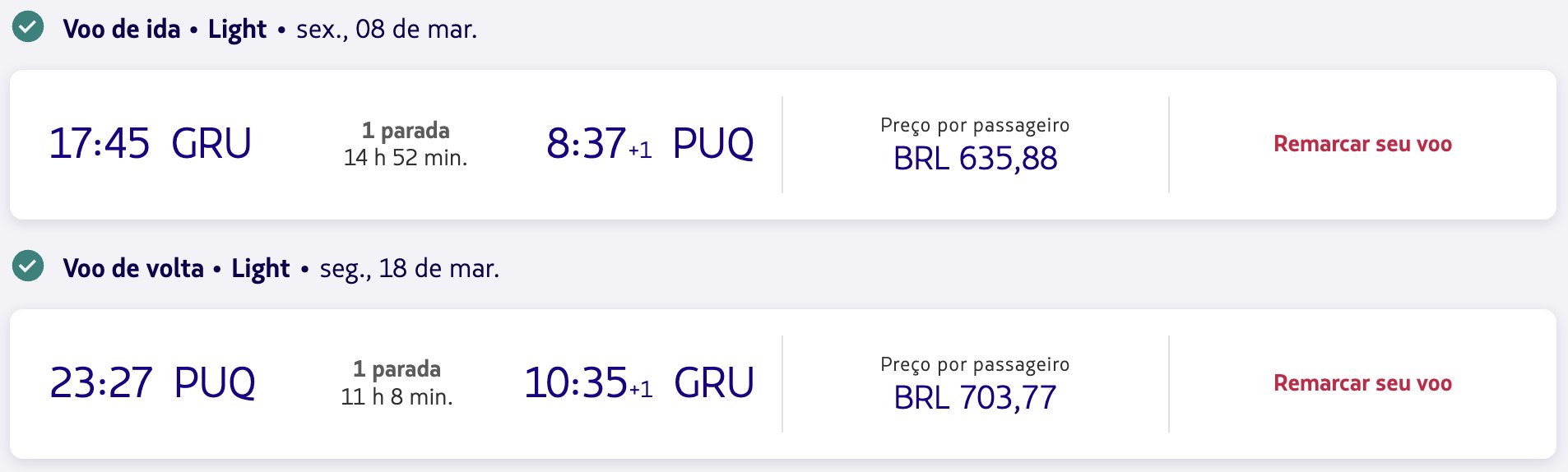Click green checkmark icon beside Voo de volta
Image resolution: width=1568 pixels, height=472 pixels.
[x=28, y=266]
